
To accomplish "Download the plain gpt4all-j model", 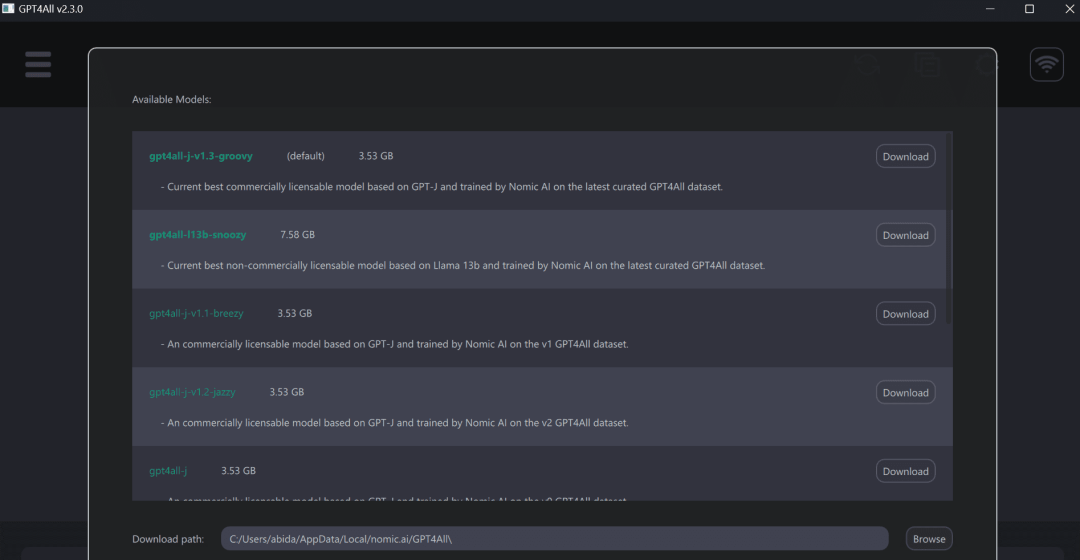I will pos(905,471).
